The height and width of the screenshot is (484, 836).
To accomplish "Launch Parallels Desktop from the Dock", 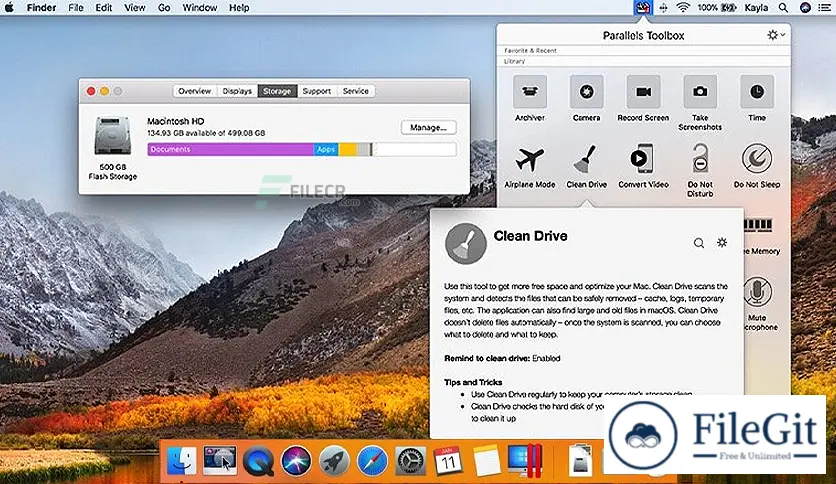I will [x=525, y=461].
